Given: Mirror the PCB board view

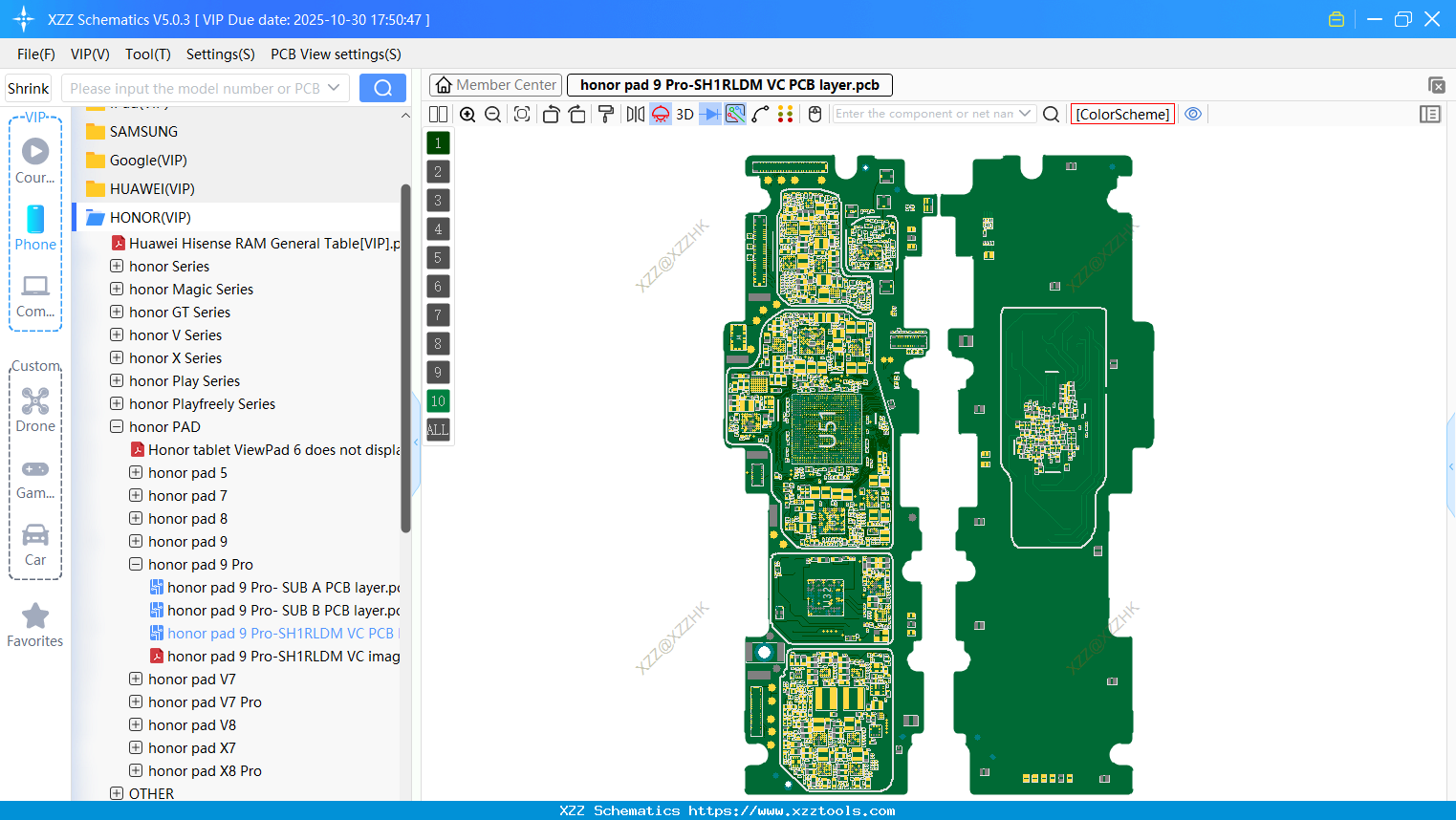Looking at the screenshot, I should pos(636,115).
